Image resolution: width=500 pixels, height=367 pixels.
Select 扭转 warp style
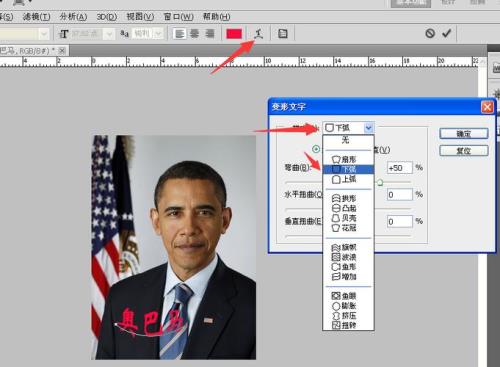point(348,325)
